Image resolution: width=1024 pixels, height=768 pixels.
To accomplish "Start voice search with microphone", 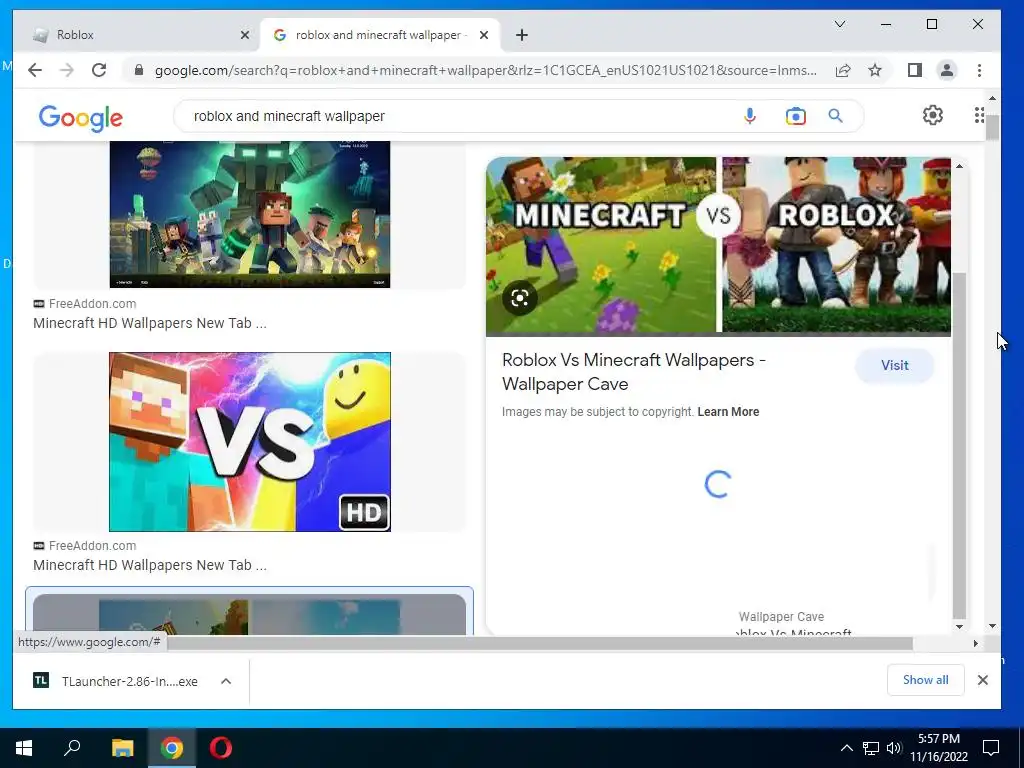I will pyautogui.click(x=750, y=116).
